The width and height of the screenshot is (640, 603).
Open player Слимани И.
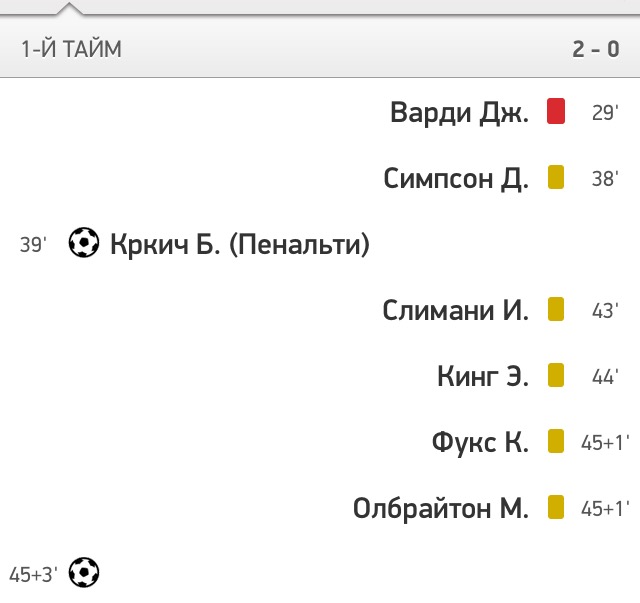456,310
